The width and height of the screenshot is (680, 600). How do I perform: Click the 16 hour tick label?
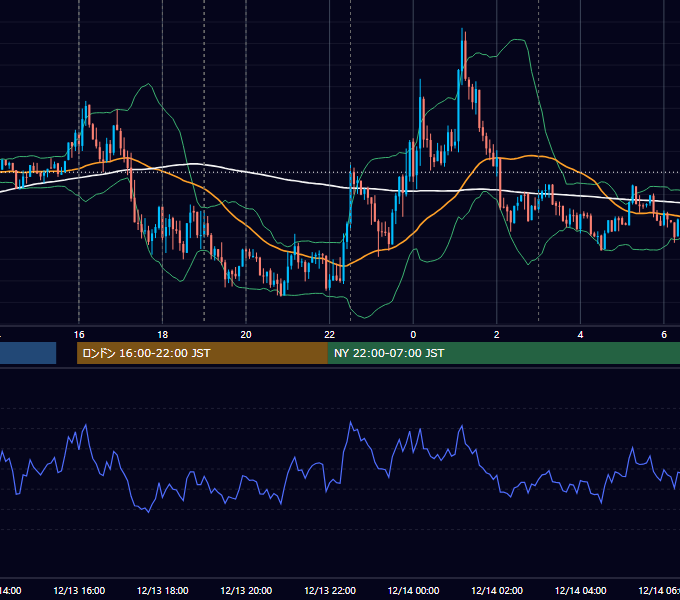79,335
